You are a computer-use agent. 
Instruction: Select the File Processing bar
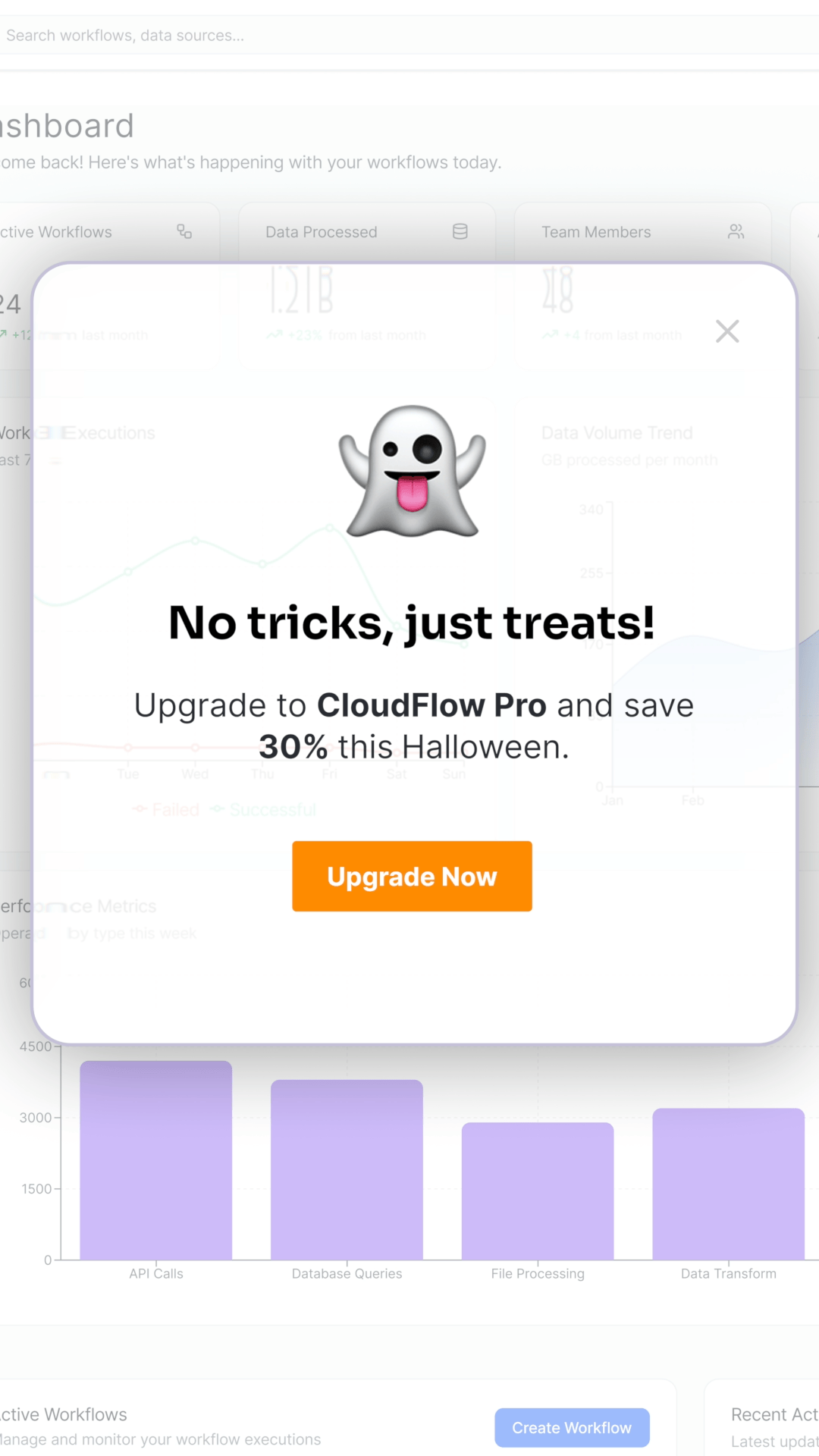538,1191
